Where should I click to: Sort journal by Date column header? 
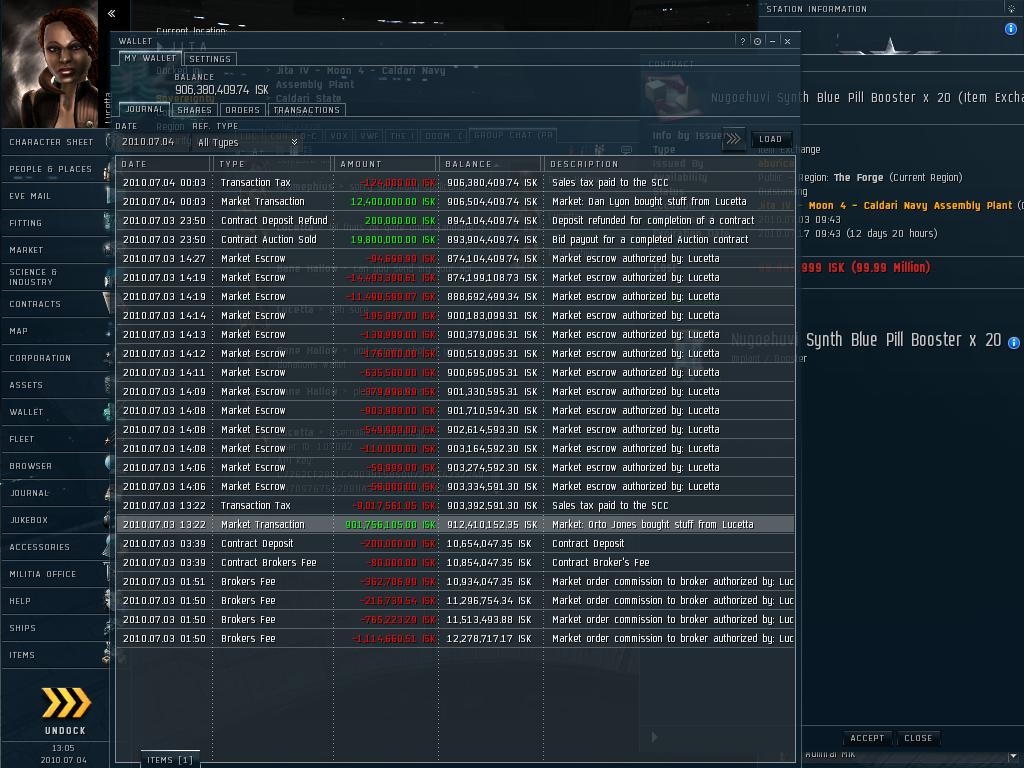pyautogui.click(x=164, y=164)
